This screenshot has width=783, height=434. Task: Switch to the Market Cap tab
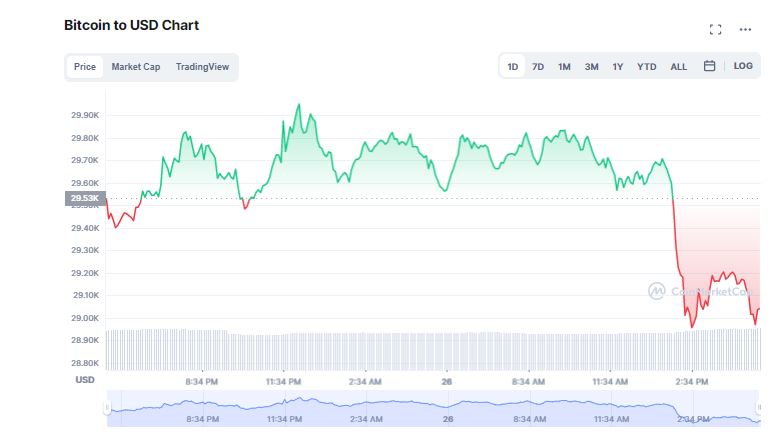tap(135, 67)
